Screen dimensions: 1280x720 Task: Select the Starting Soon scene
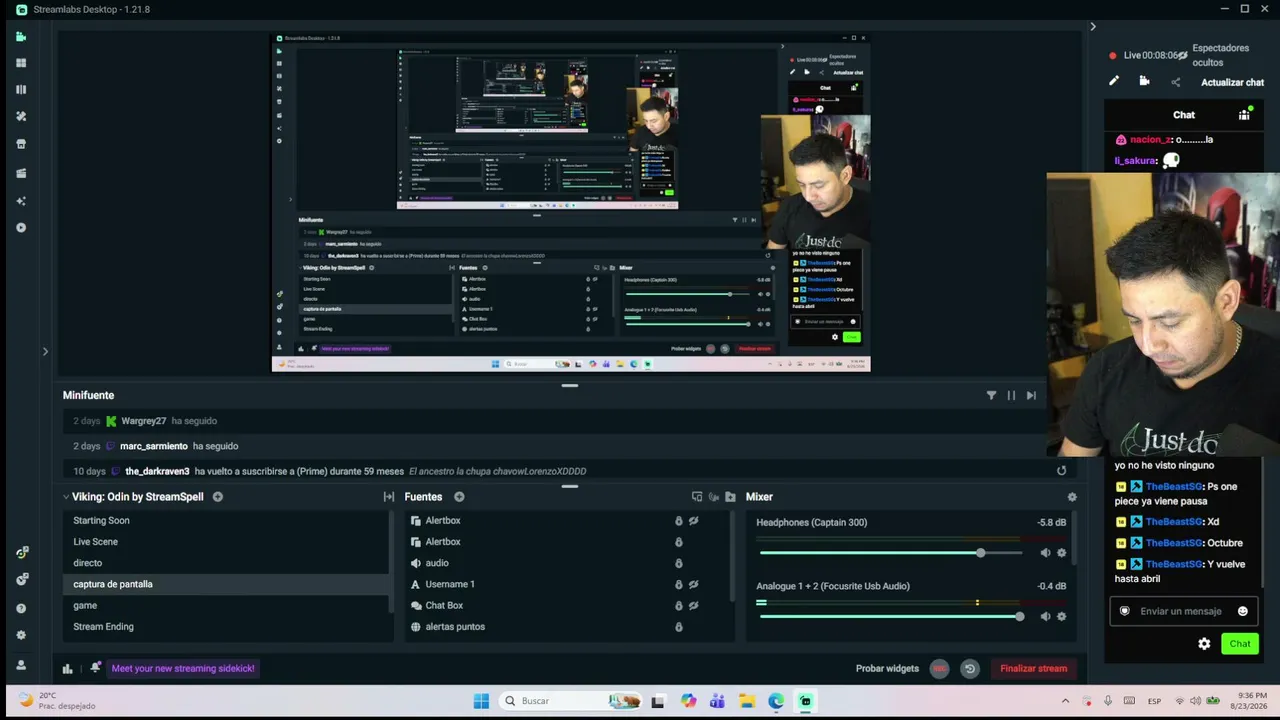point(227,521)
